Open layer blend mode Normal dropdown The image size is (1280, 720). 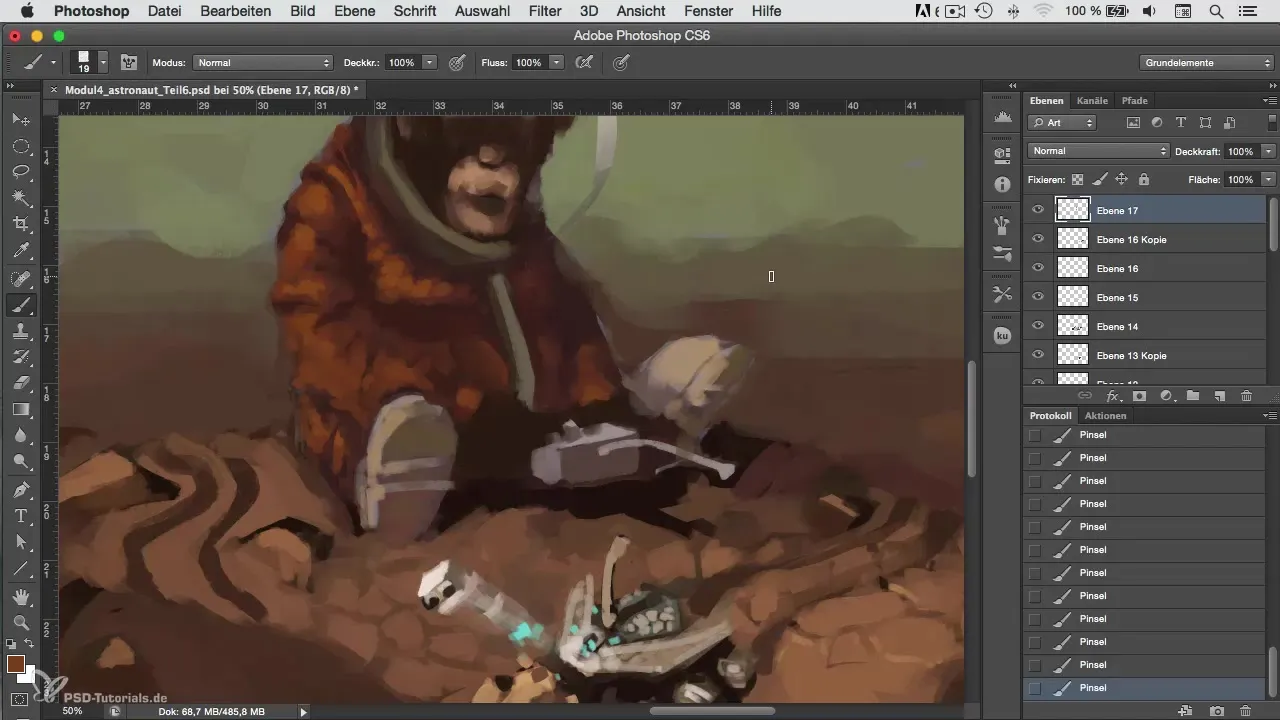[x=1098, y=151]
